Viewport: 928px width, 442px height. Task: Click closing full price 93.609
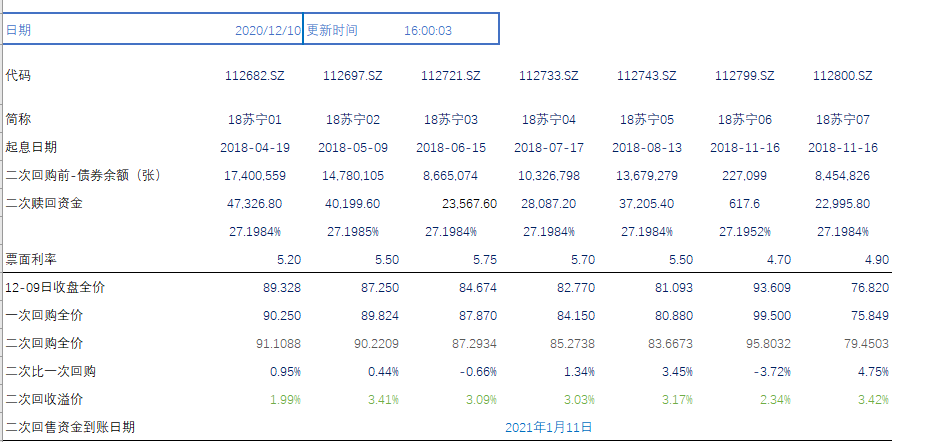(771, 288)
